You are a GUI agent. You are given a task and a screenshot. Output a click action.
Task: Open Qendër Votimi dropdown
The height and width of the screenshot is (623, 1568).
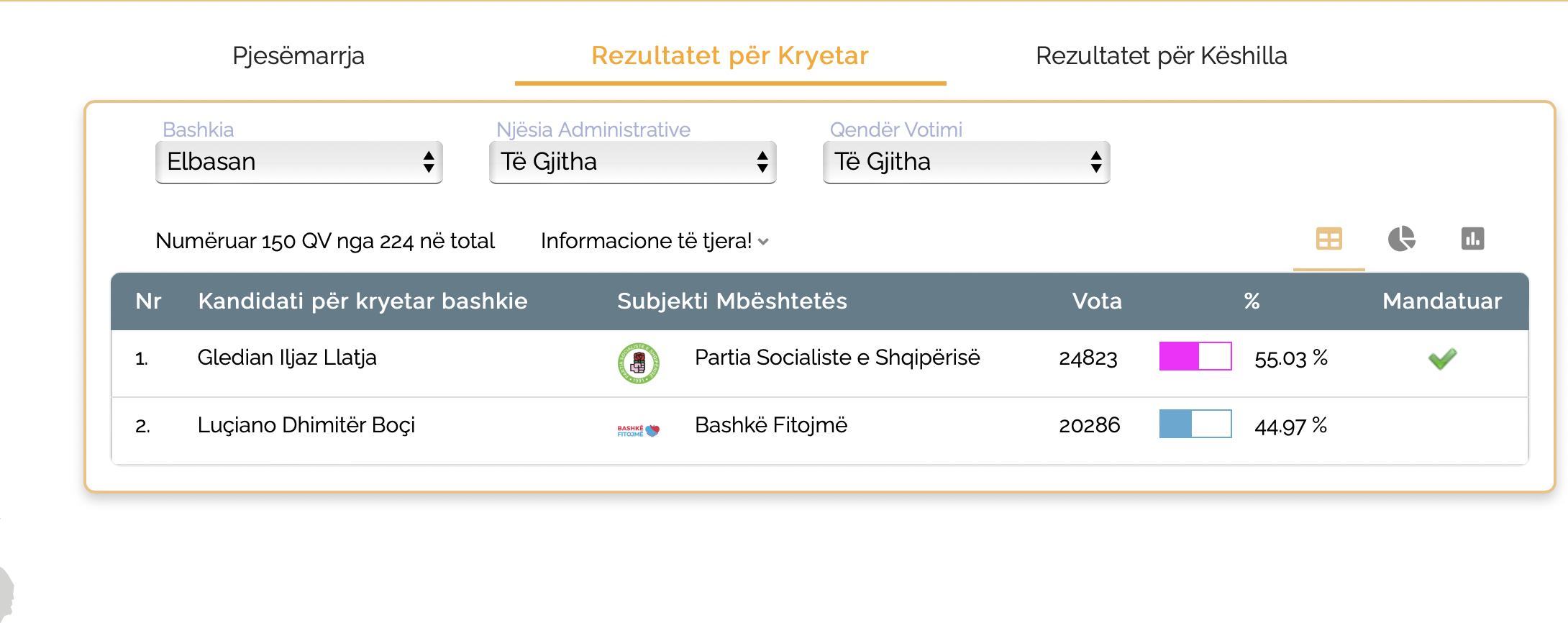[x=967, y=162]
